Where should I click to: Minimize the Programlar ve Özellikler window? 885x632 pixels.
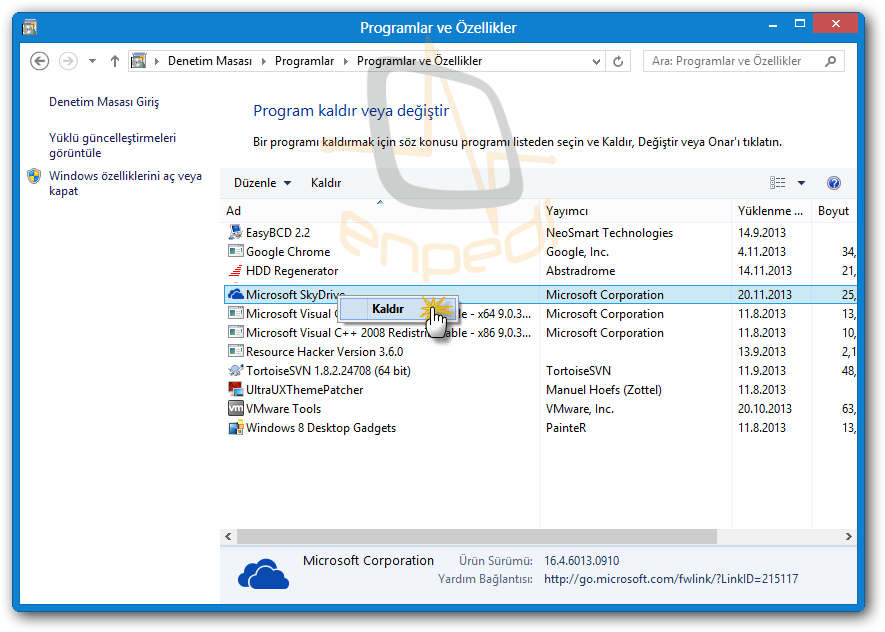pos(773,25)
